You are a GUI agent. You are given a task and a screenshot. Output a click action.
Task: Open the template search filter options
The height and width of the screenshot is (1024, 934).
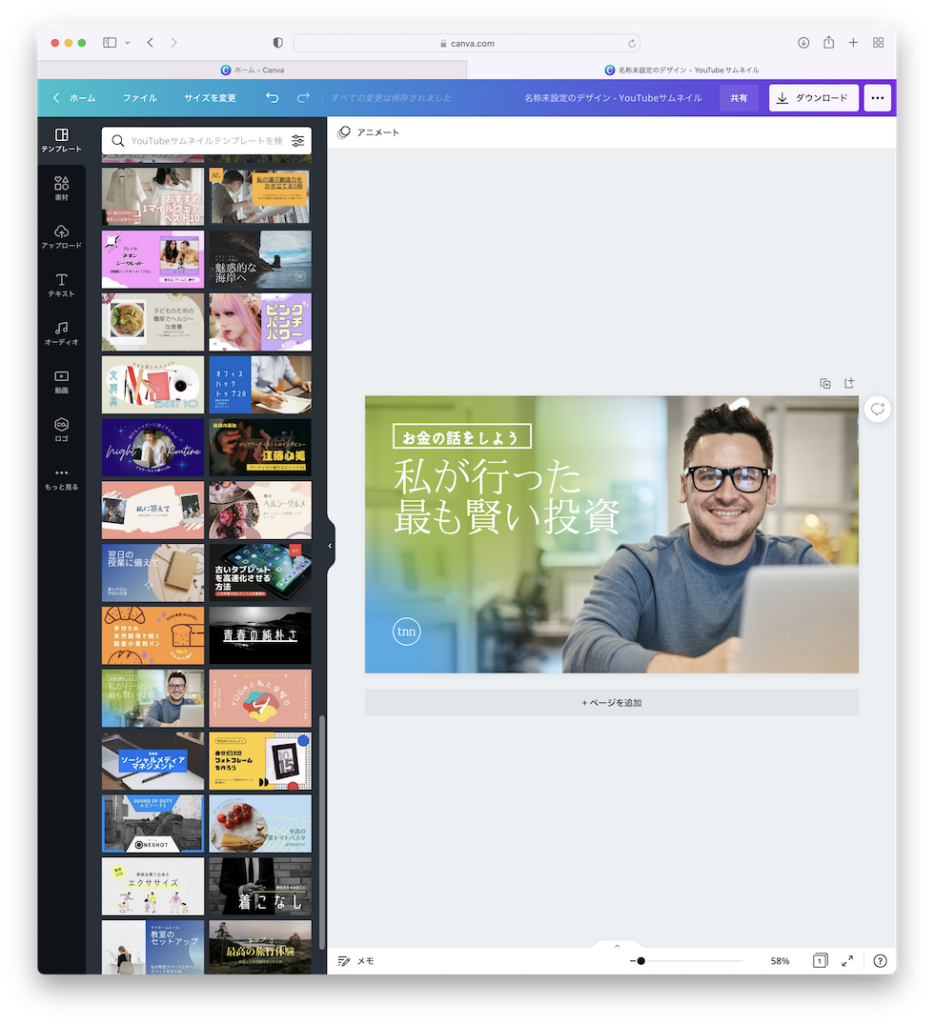[298, 141]
